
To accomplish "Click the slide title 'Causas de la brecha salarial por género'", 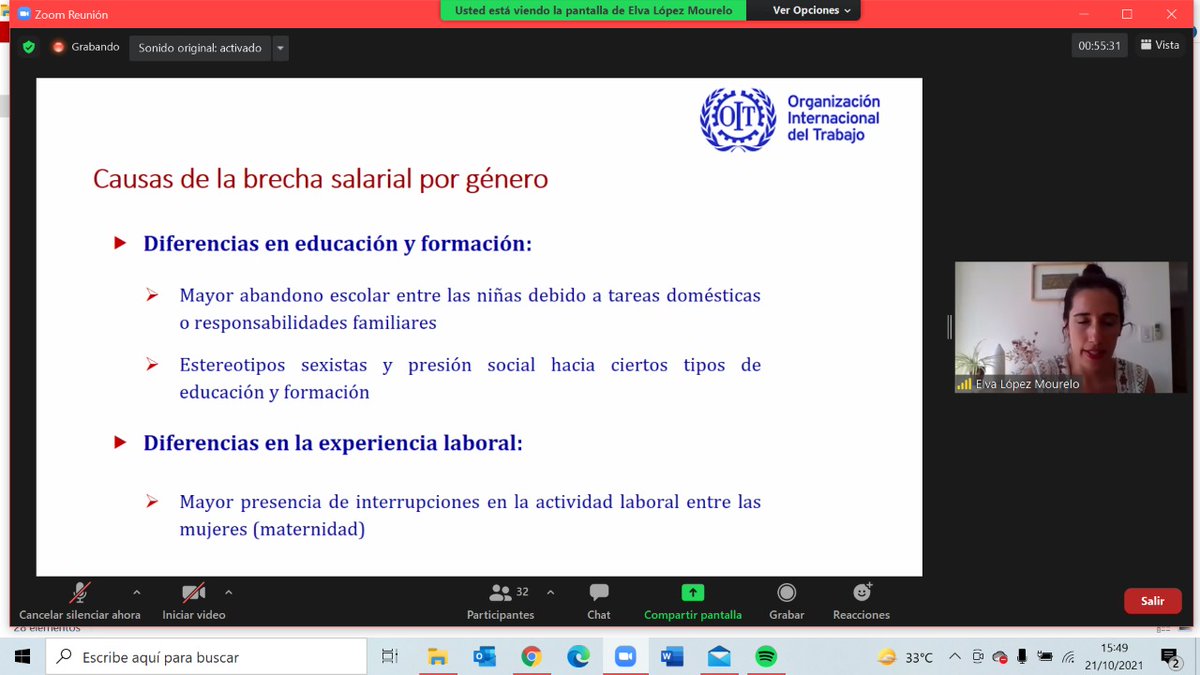I will click(x=321, y=179).
